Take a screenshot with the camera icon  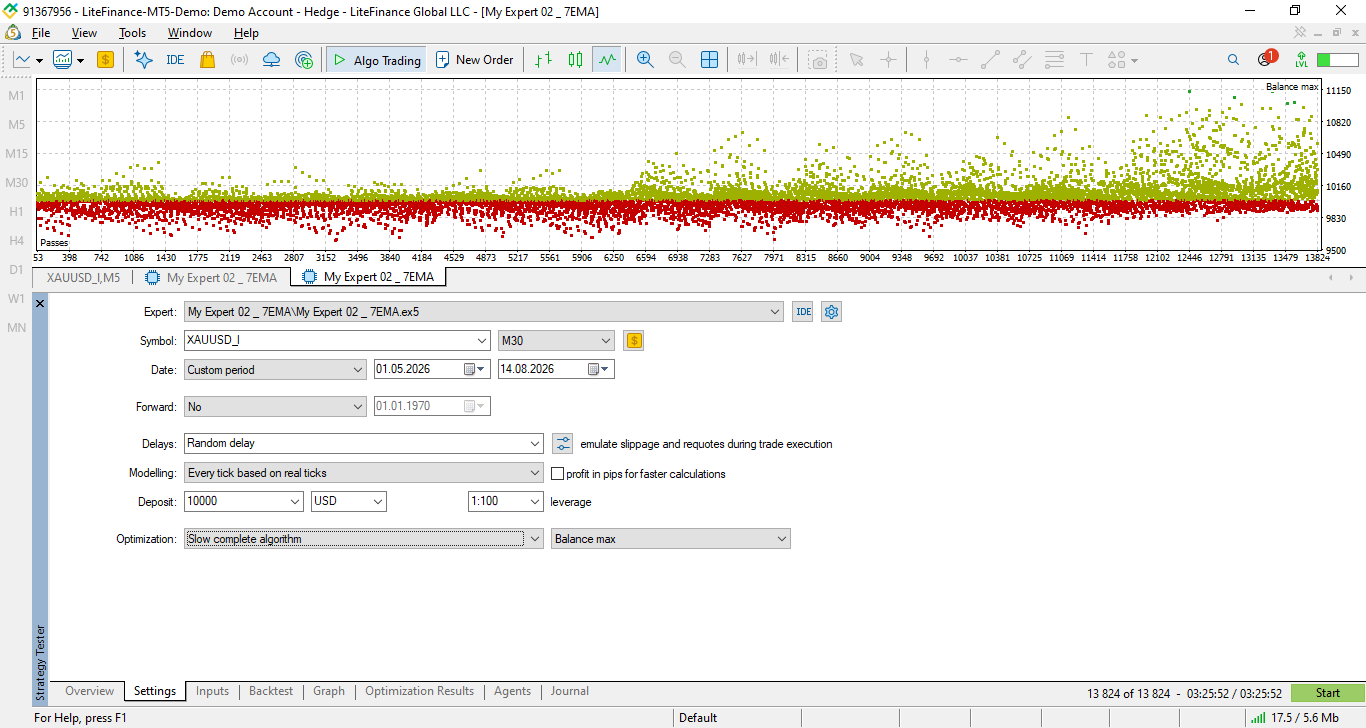coord(819,60)
